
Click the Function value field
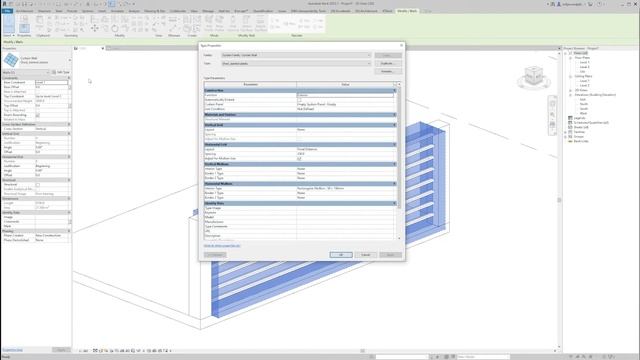tap(345, 95)
